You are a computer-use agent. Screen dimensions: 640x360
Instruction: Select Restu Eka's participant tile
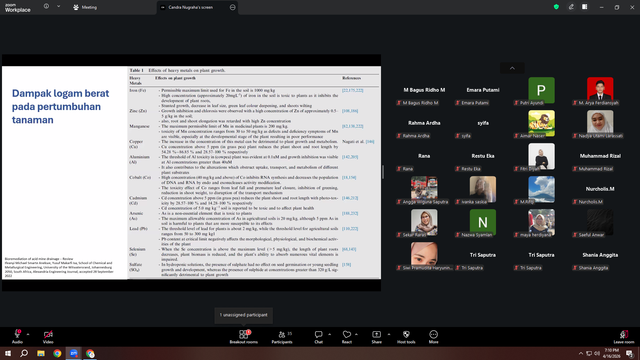(483, 157)
